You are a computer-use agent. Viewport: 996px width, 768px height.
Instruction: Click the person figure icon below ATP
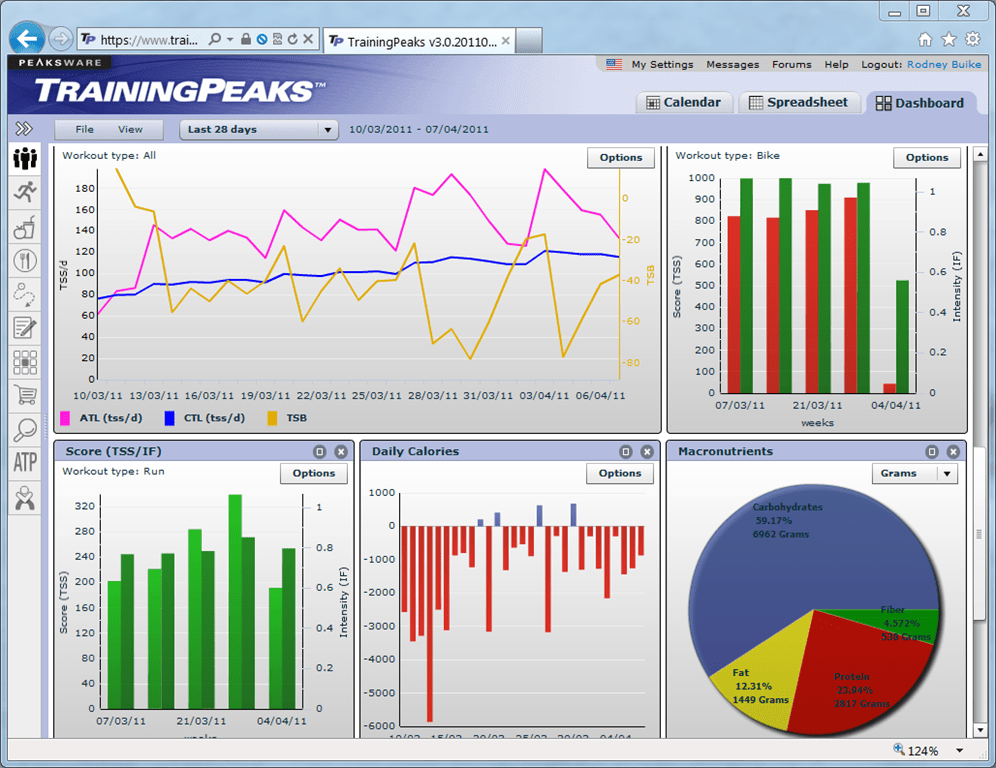[25, 499]
